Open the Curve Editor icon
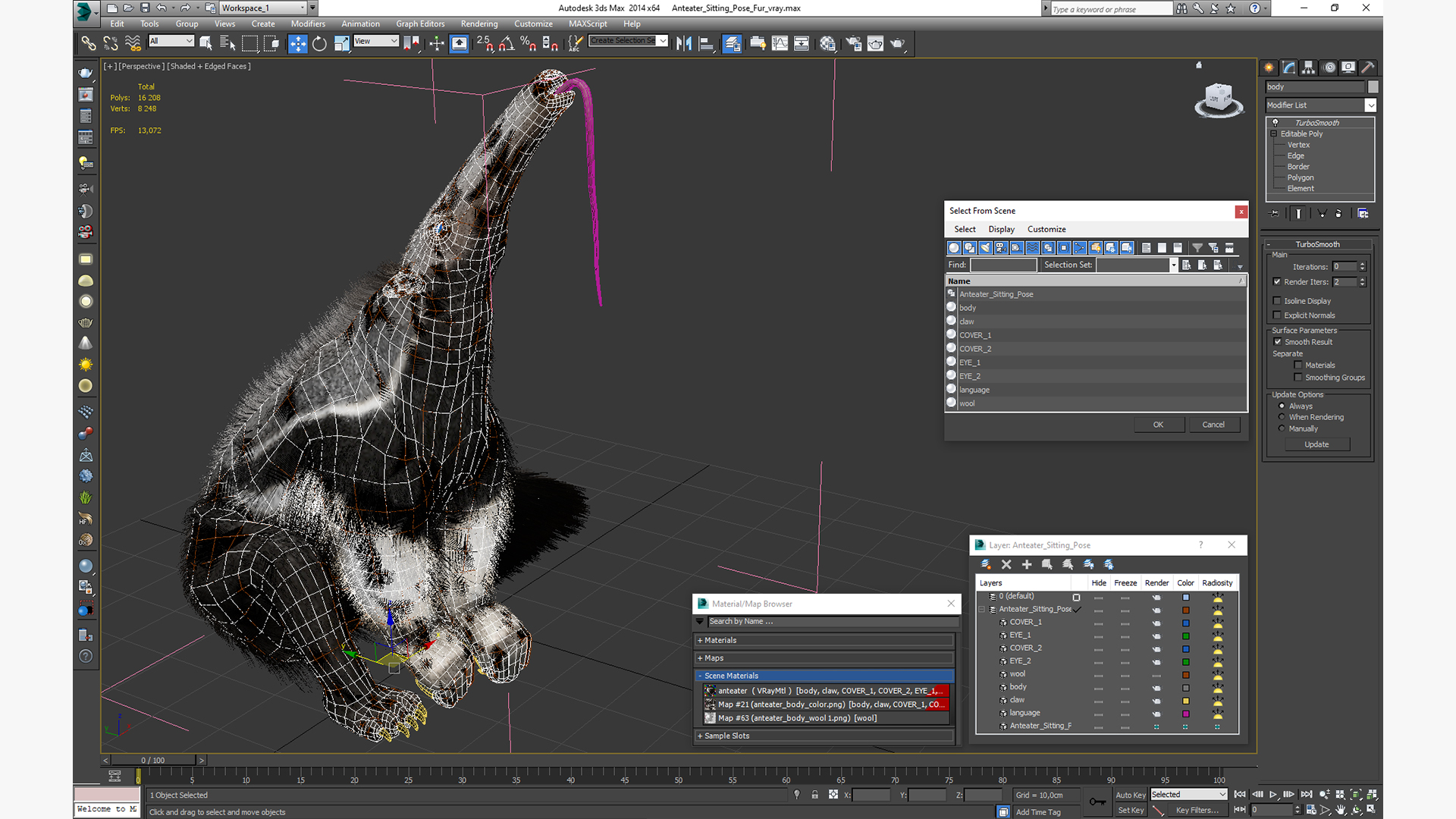Viewport: 1456px width, 819px height. [780, 43]
